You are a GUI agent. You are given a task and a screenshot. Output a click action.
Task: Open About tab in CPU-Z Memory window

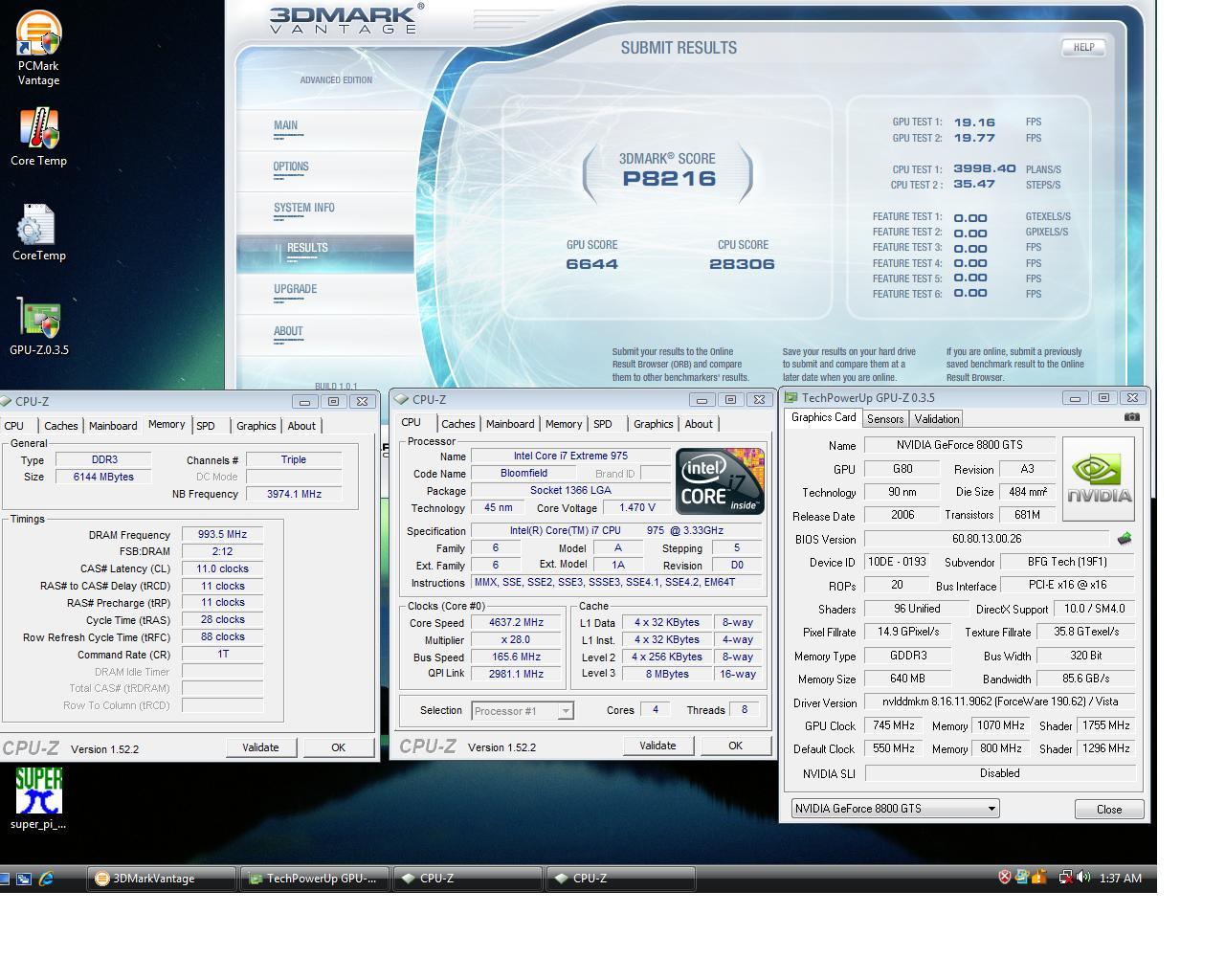point(301,425)
